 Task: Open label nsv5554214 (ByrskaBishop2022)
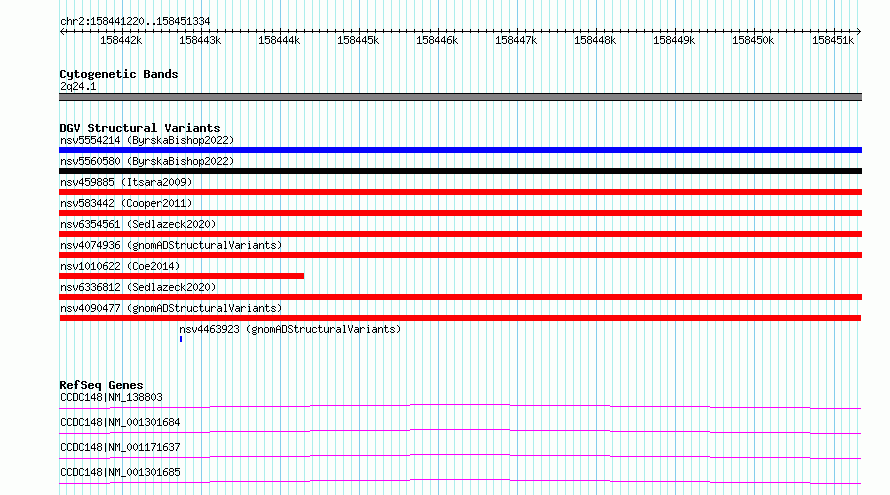(x=147, y=140)
